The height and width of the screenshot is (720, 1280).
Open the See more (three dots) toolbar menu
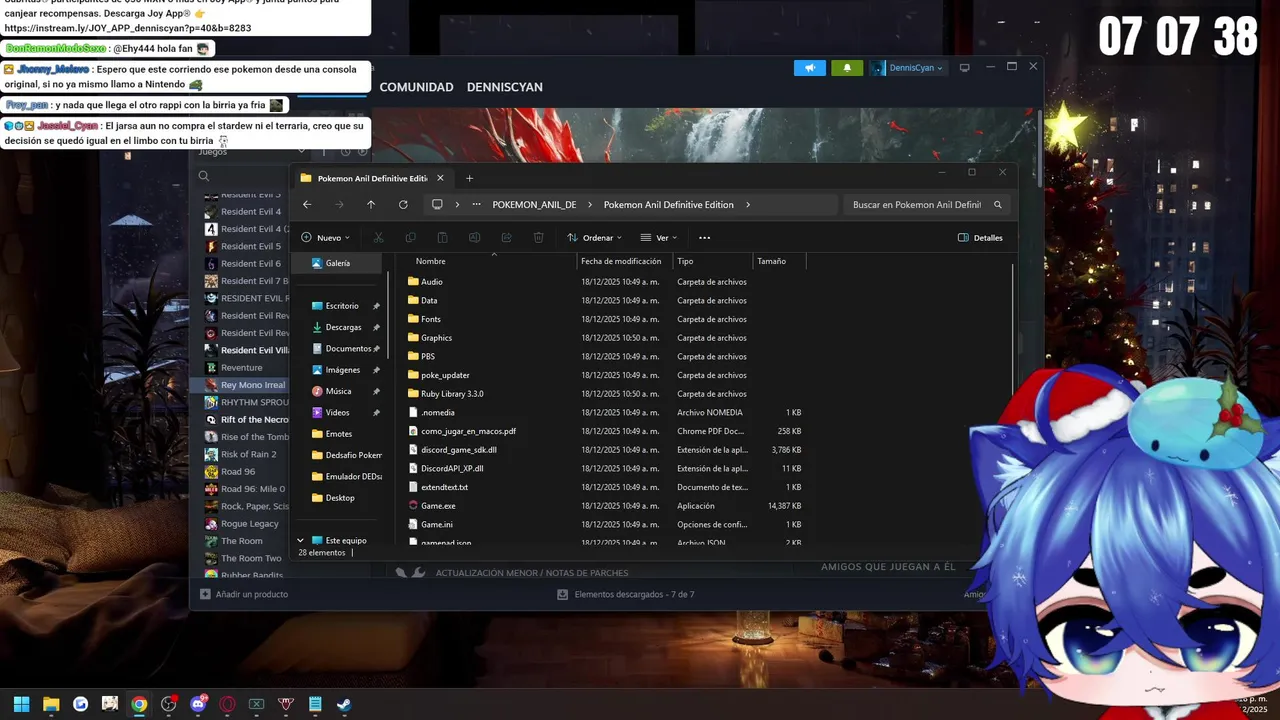click(x=704, y=238)
